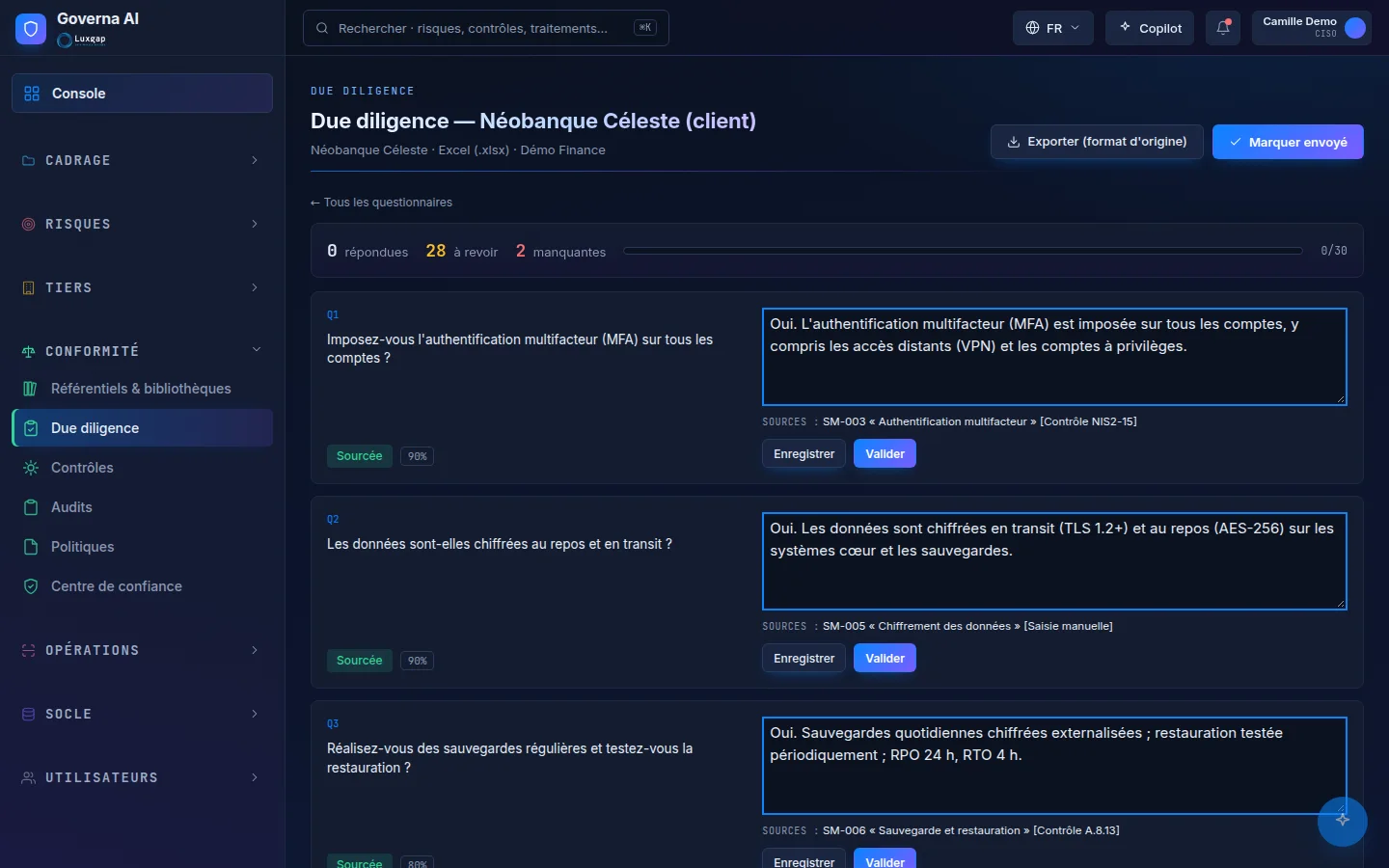The image size is (1389, 868).
Task: Open Centre de confiance page
Action: coord(142,586)
